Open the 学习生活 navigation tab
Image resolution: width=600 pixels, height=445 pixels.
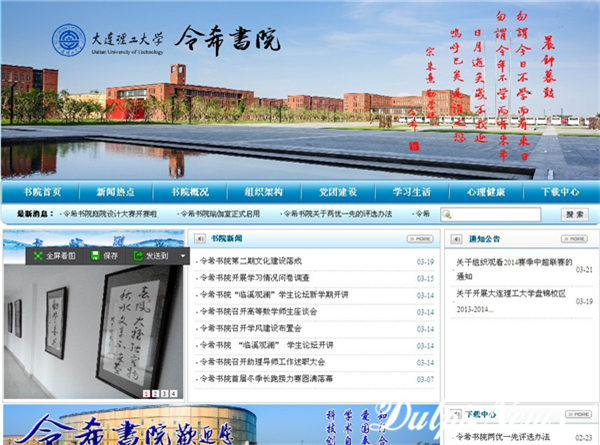pyautogui.click(x=412, y=192)
